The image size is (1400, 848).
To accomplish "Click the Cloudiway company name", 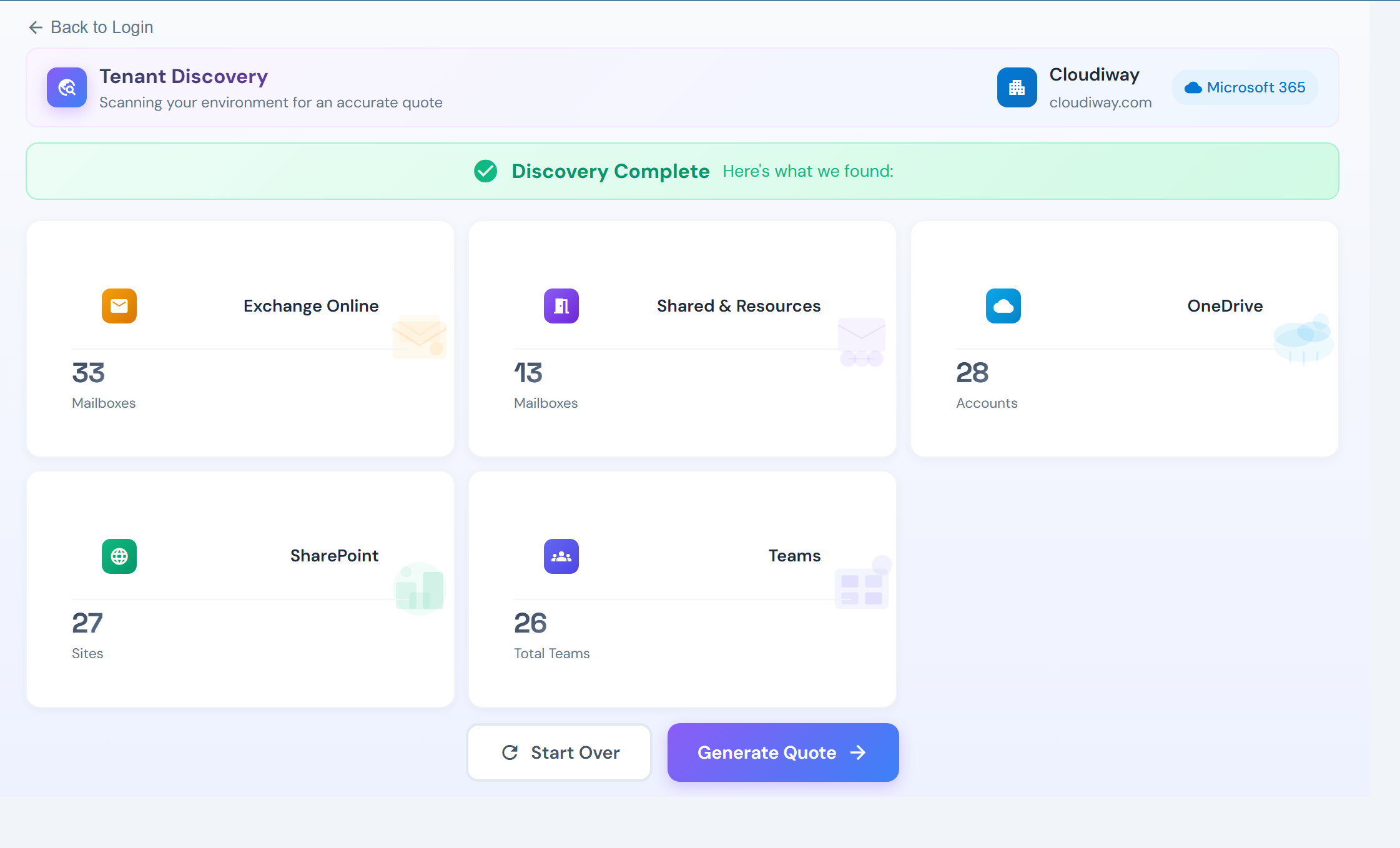I will point(1095,75).
